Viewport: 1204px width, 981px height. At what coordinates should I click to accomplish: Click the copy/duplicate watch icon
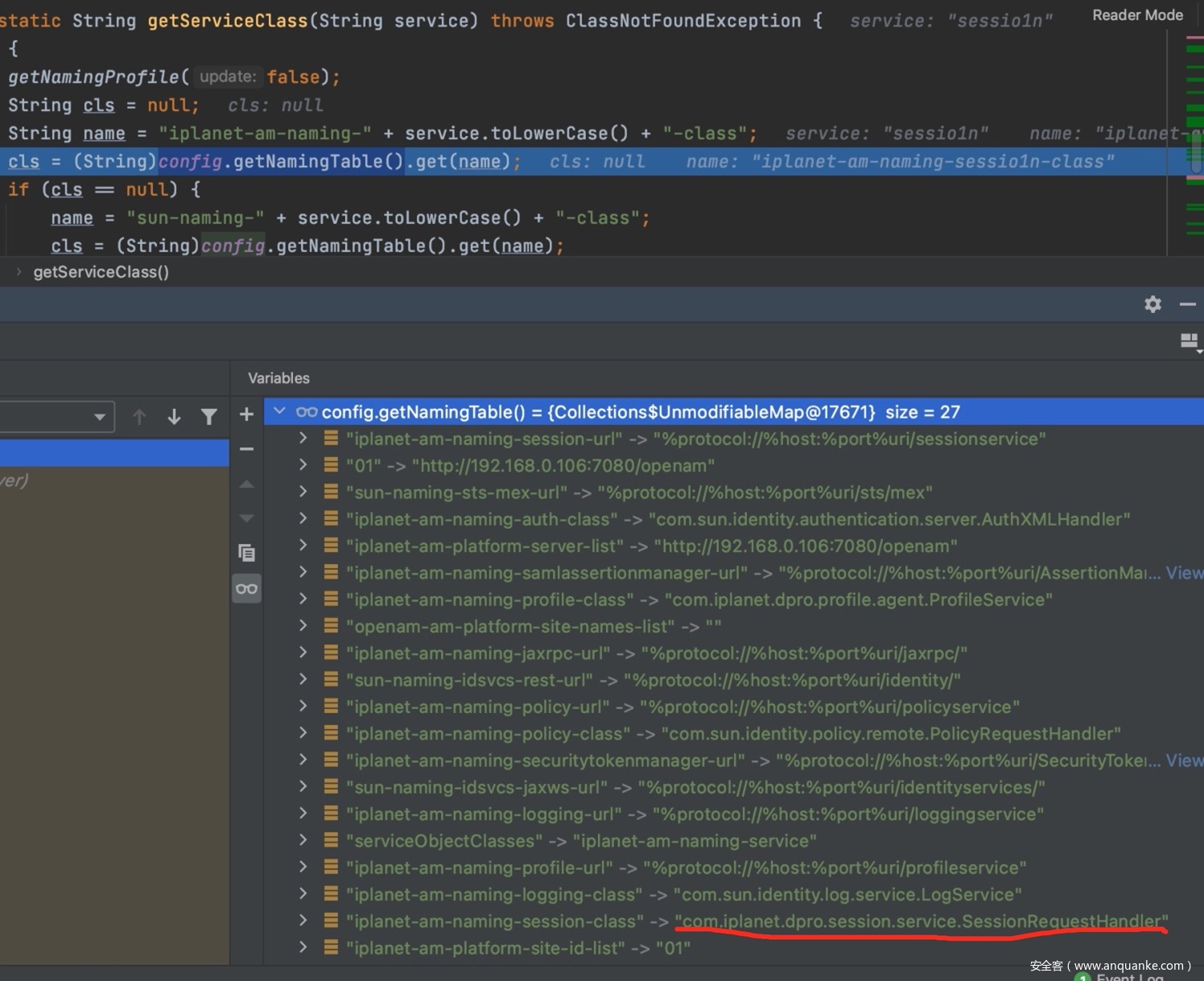pos(247,553)
